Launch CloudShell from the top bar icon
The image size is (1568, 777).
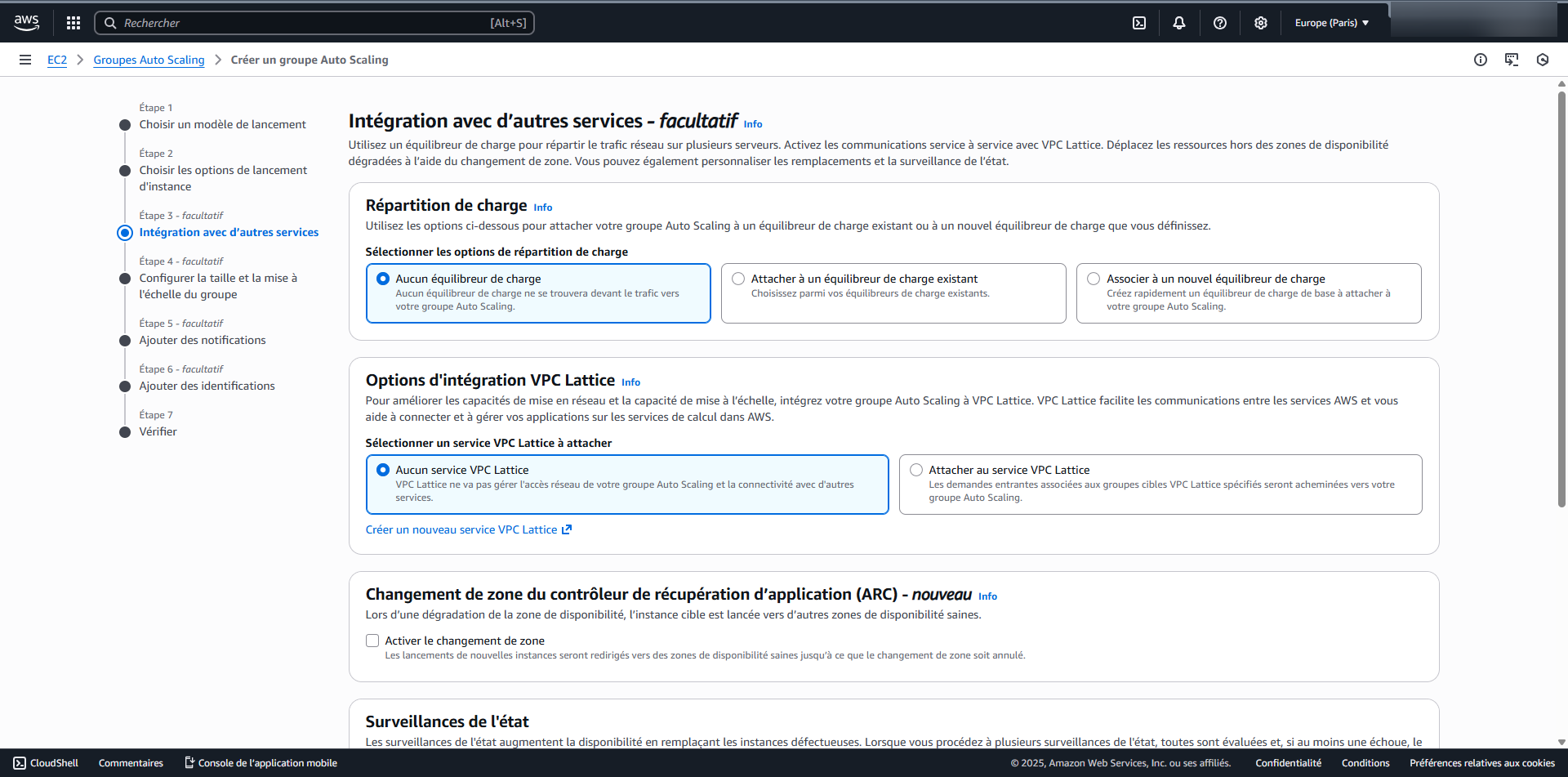pyautogui.click(x=1139, y=23)
